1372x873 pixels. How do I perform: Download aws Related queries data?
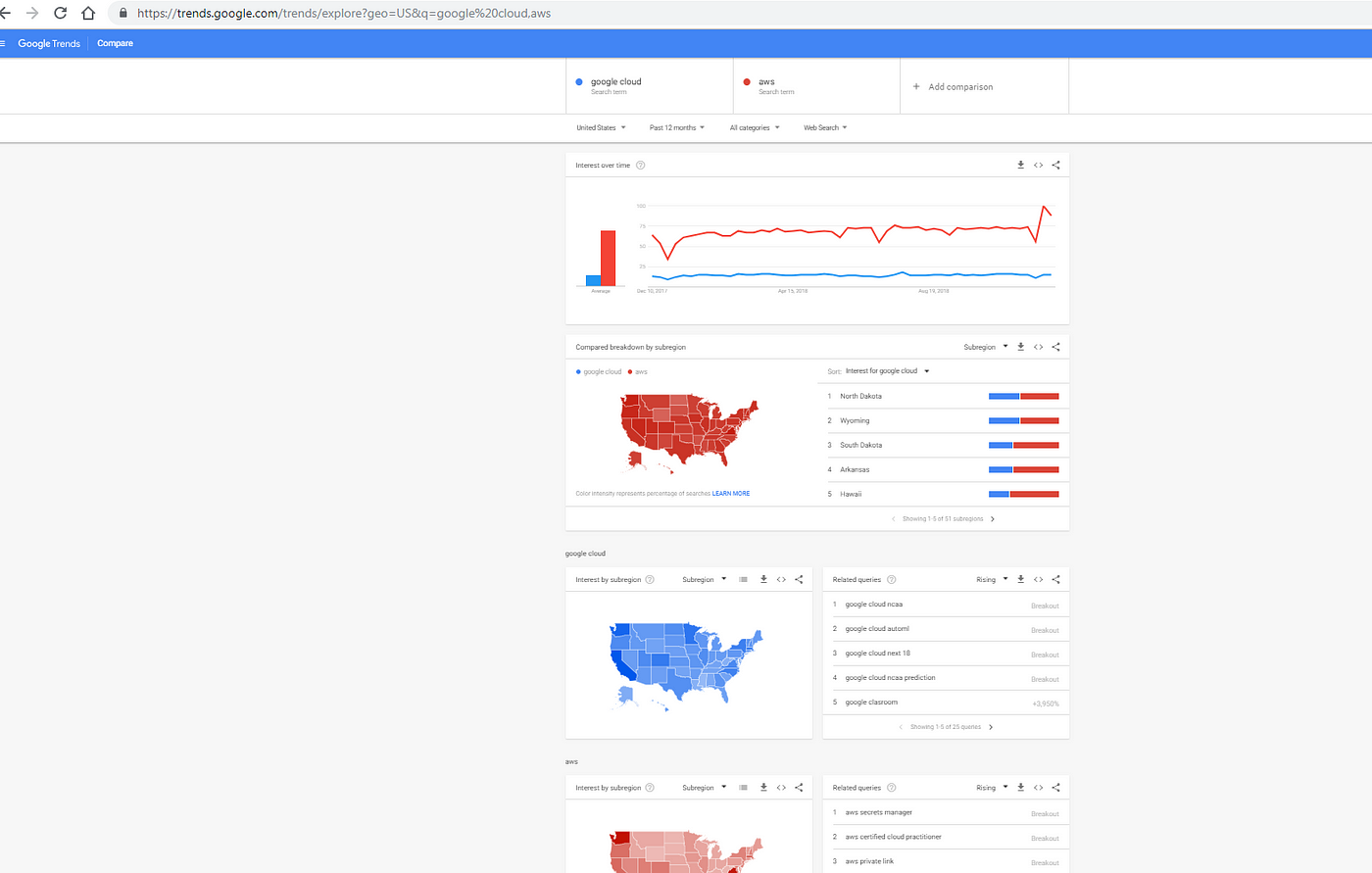[x=1020, y=787]
